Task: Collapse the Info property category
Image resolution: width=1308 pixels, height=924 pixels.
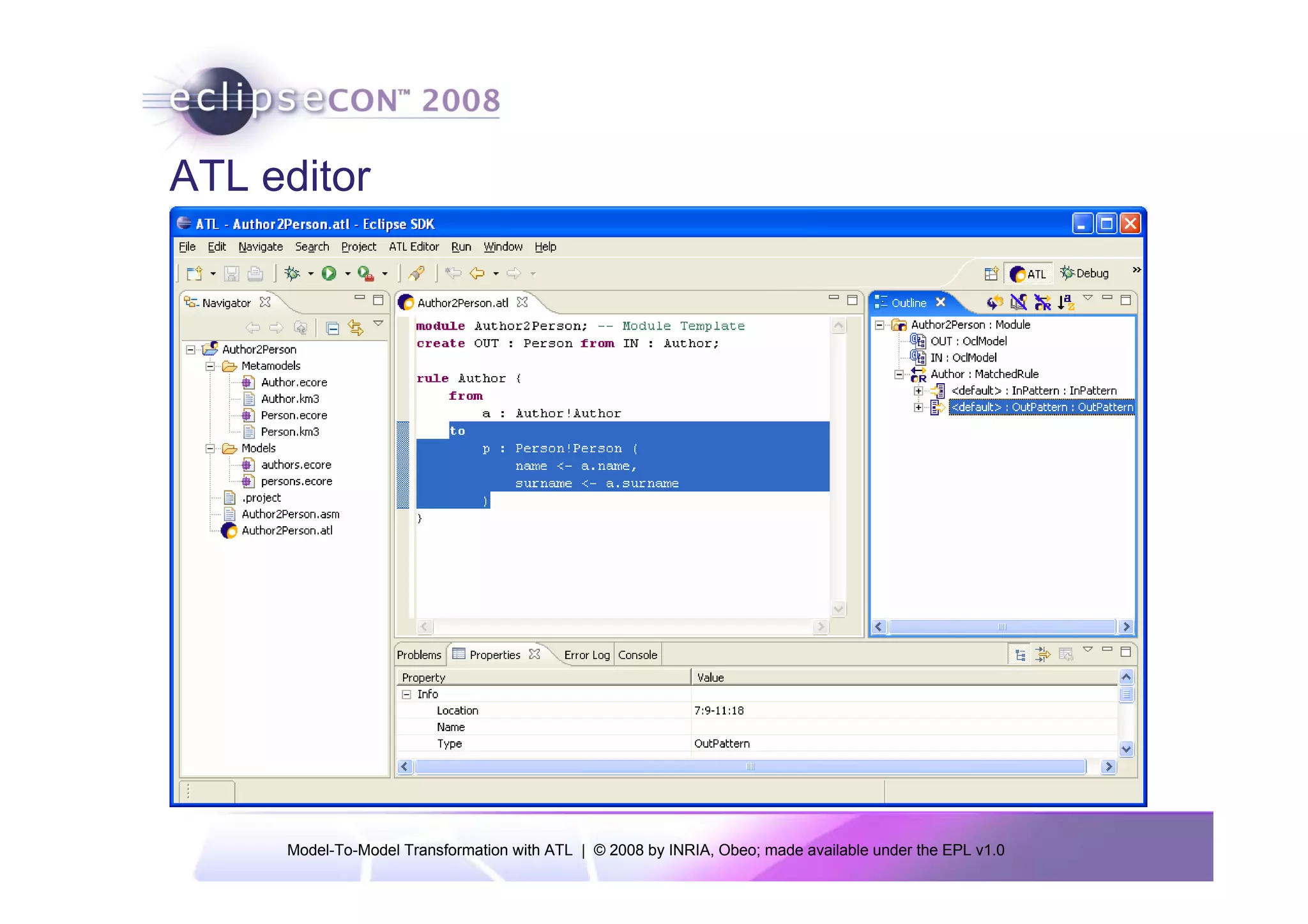Action: click(406, 694)
